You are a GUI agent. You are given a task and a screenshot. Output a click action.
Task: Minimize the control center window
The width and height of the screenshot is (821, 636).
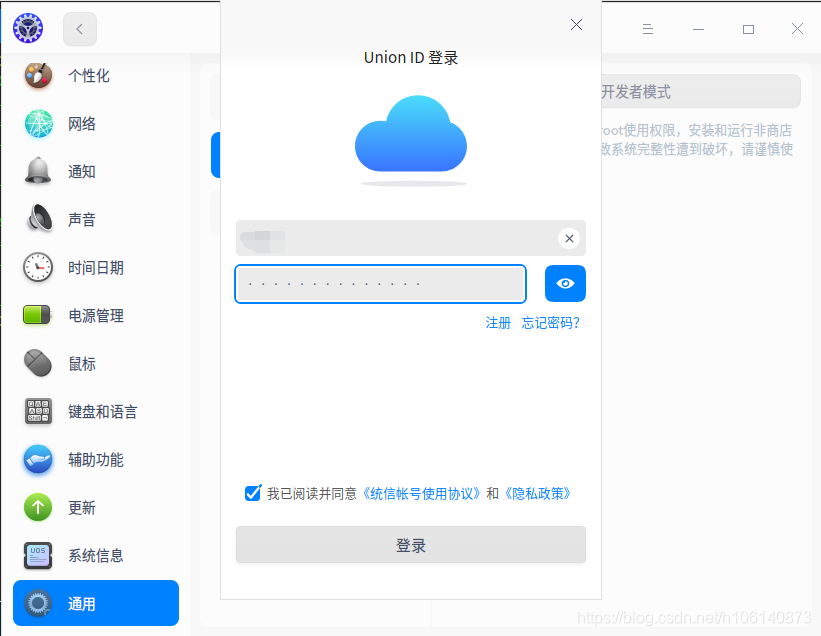tap(698, 29)
